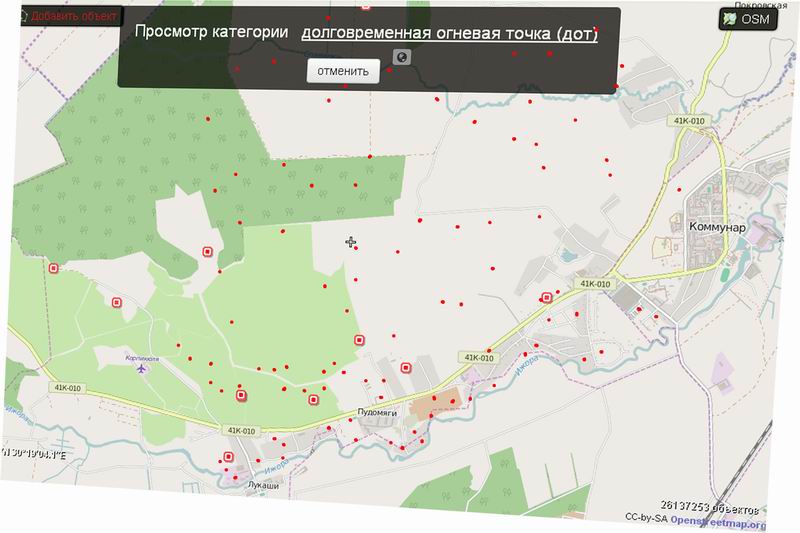Image resolution: width=800 pixels, height=533 pixels.
Task: Click the square marker at far left edge
Action: 54,268
